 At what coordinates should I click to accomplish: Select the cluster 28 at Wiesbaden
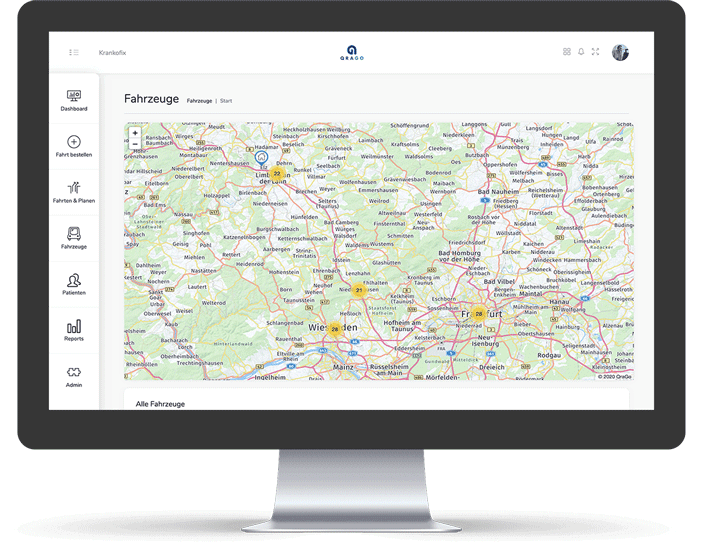click(335, 329)
